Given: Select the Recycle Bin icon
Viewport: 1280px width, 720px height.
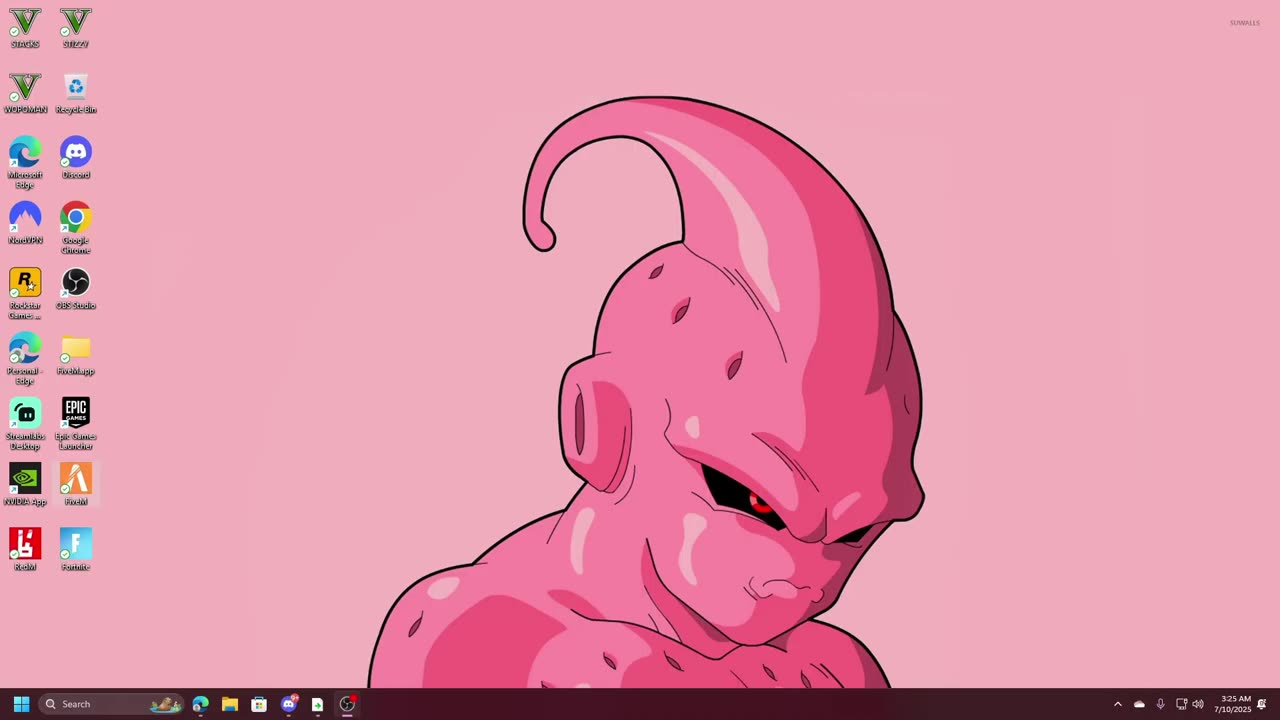Looking at the screenshot, I should (x=75, y=93).
